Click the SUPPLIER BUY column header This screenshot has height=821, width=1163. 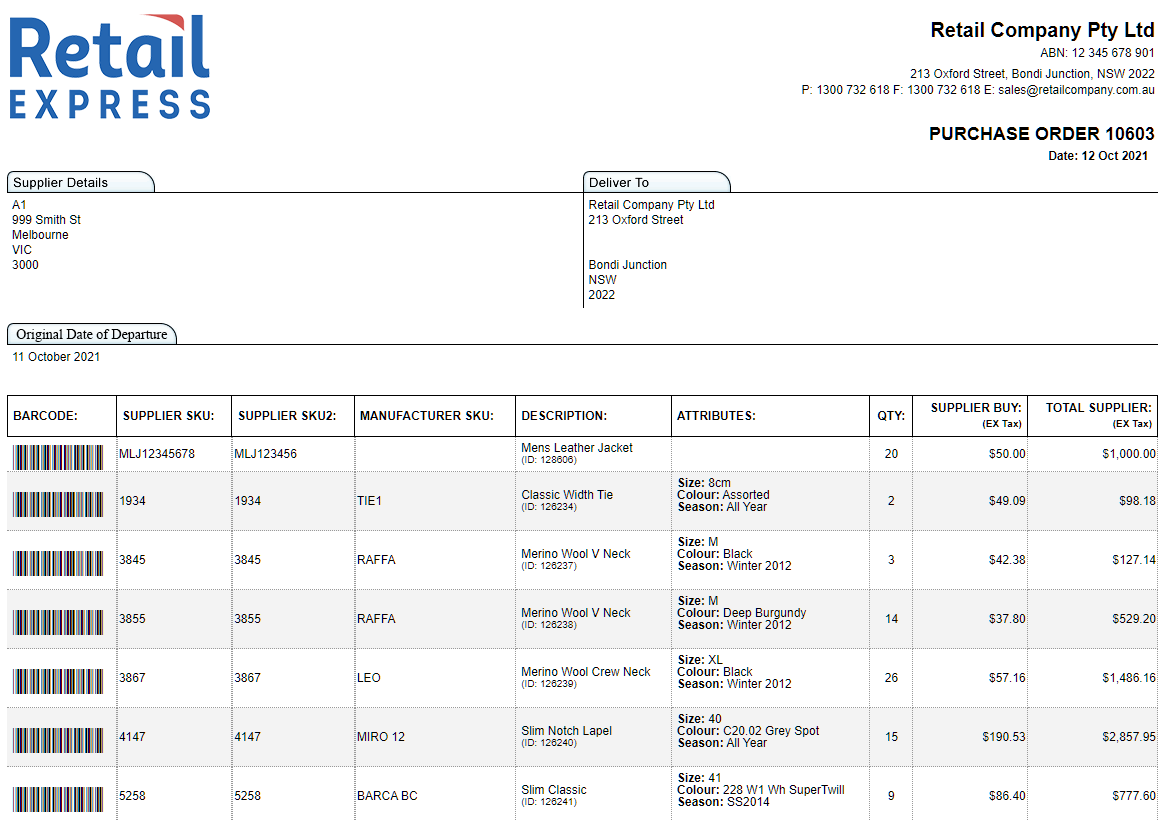pyautogui.click(x=969, y=416)
